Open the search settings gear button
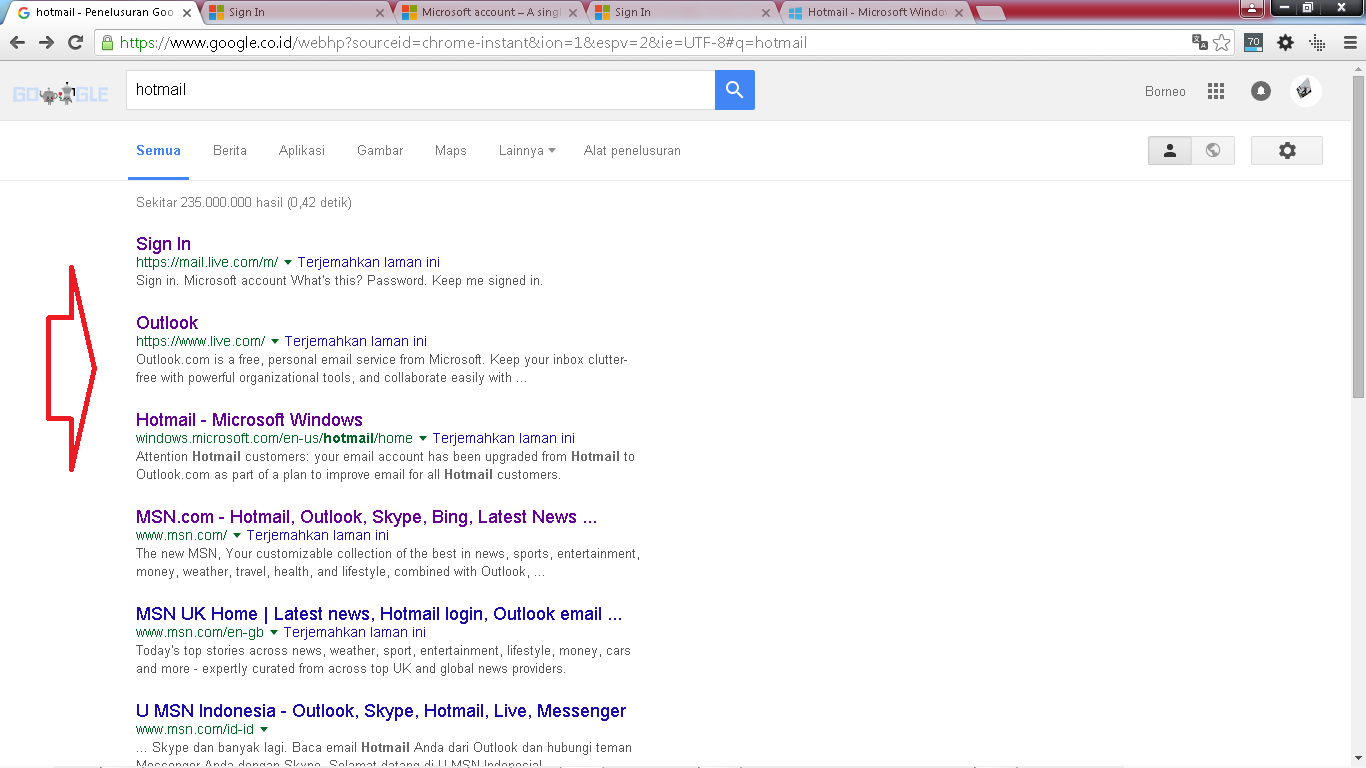Viewport: 1366px width, 768px height. coord(1287,150)
